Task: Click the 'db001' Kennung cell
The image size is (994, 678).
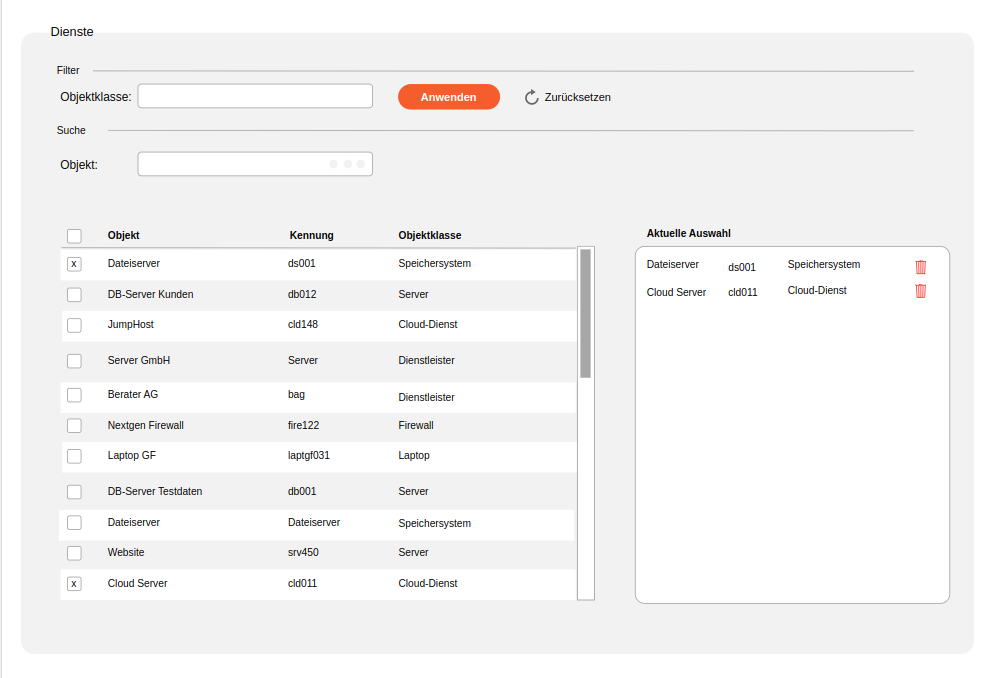Action: coord(302,491)
